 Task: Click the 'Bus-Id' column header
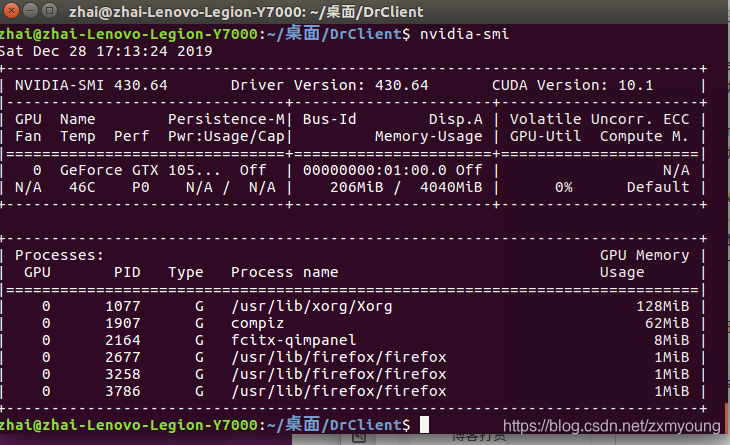[x=330, y=119]
